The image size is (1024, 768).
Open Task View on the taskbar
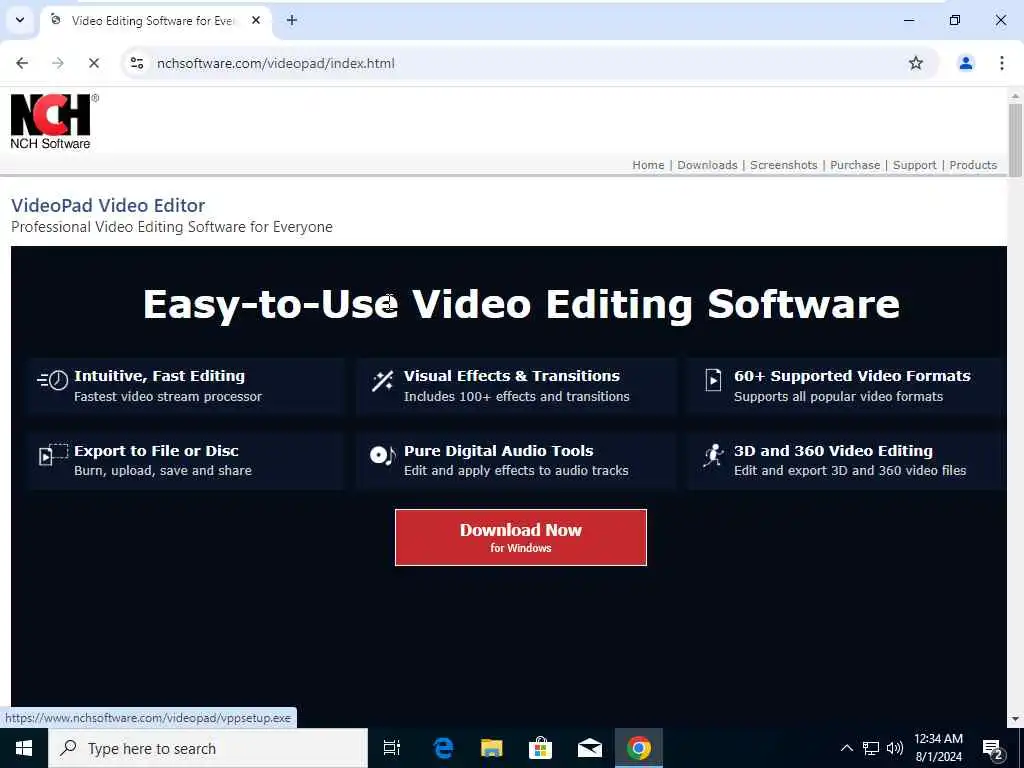pyautogui.click(x=392, y=748)
